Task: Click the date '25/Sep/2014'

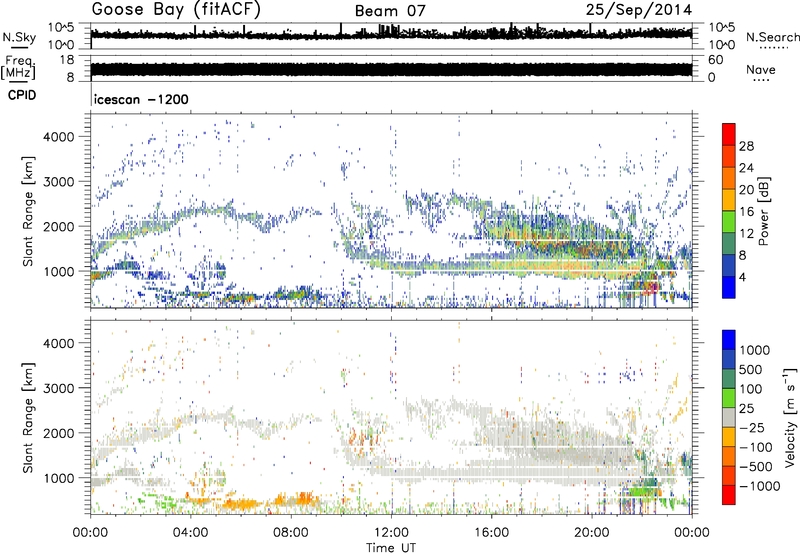Action: click(x=639, y=10)
